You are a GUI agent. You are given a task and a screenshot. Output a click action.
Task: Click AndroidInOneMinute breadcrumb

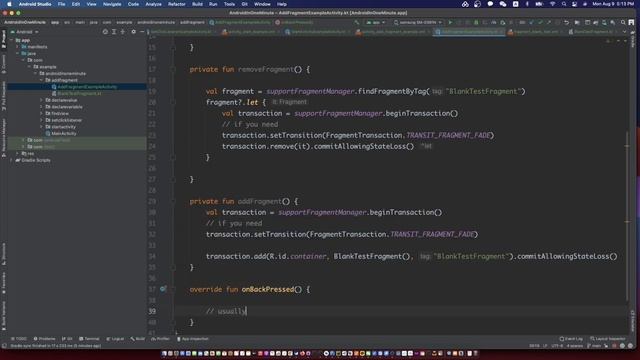(x=25, y=22)
